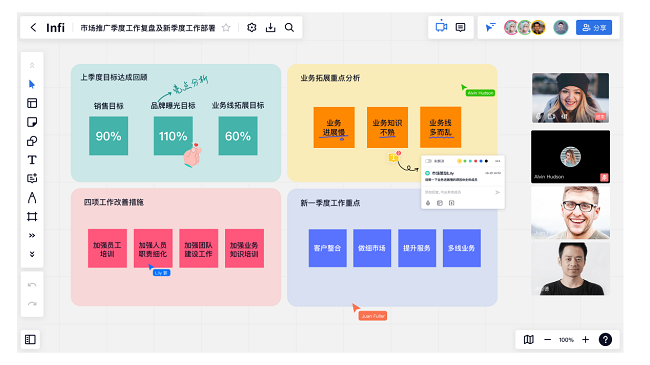Zoom in with plus button
Viewport: 650px width, 365px height.
tap(585, 340)
